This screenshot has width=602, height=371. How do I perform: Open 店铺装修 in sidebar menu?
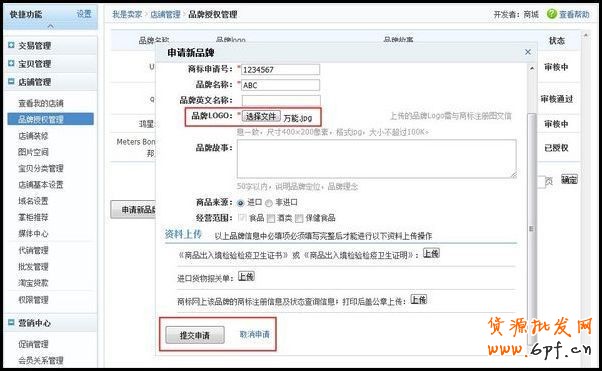33,136
